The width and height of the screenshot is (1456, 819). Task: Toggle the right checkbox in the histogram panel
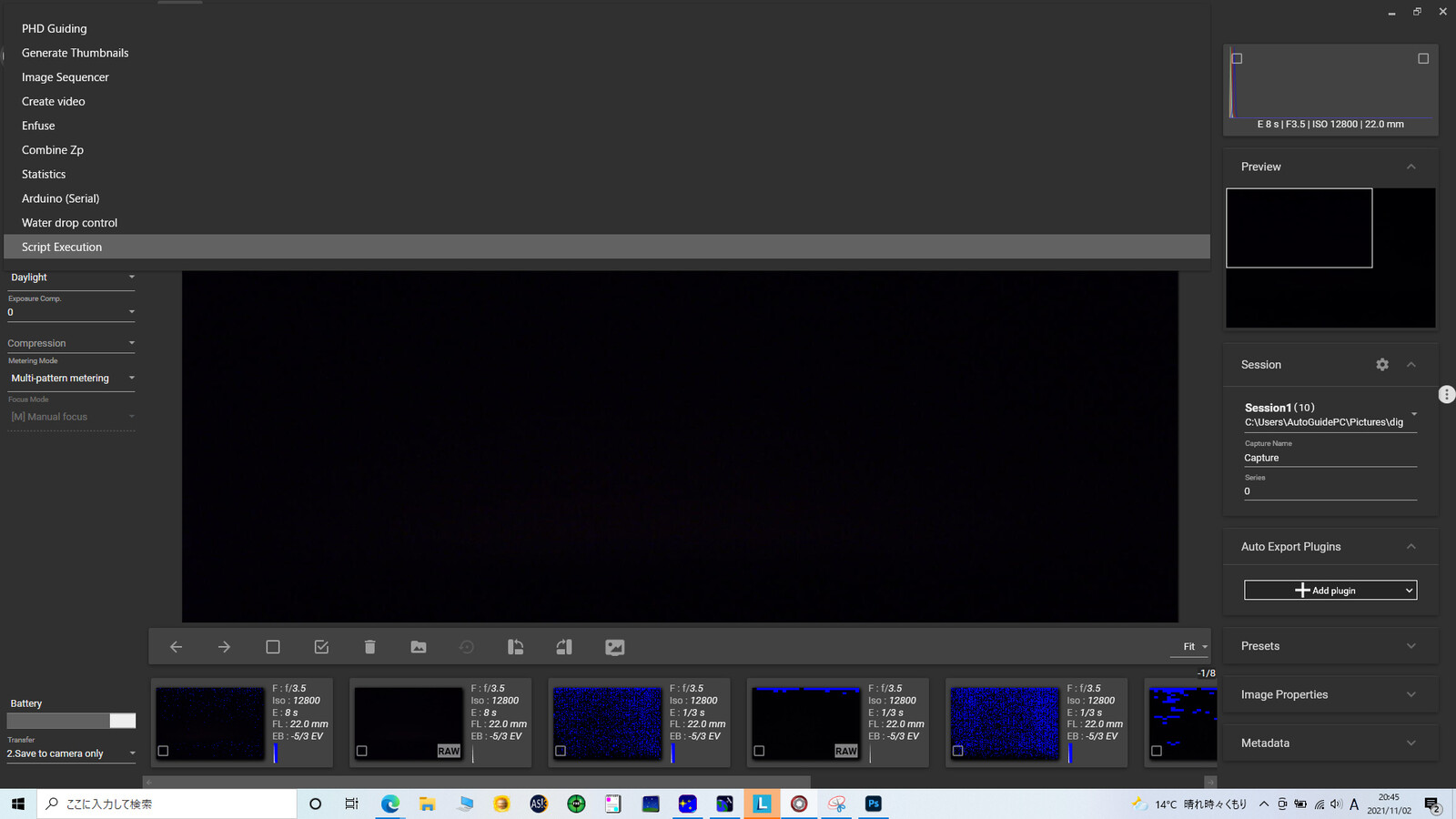click(1423, 58)
